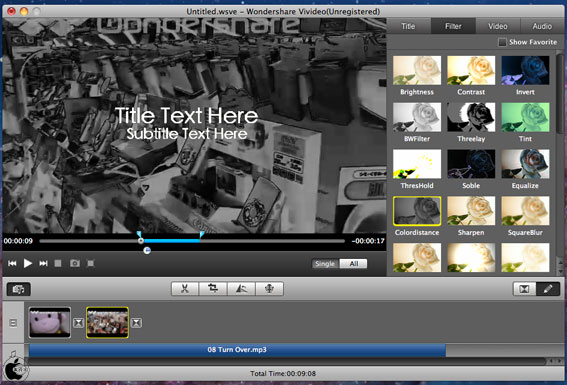Click the round marker below the progress bar
The width and height of the screenshot is (567, 385).
(147, 250)
